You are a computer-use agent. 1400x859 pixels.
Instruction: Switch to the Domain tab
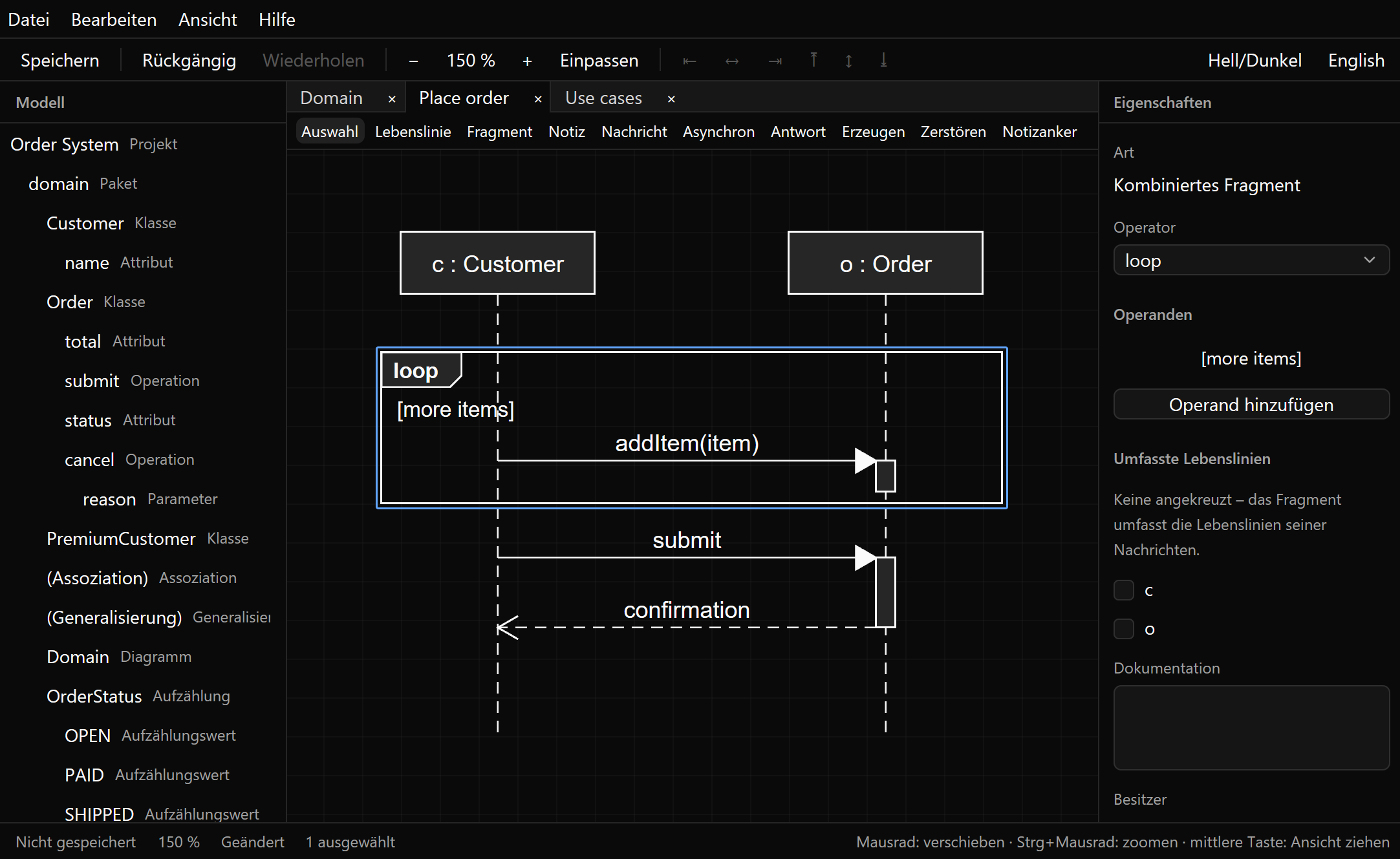click(x=331, y=98)
